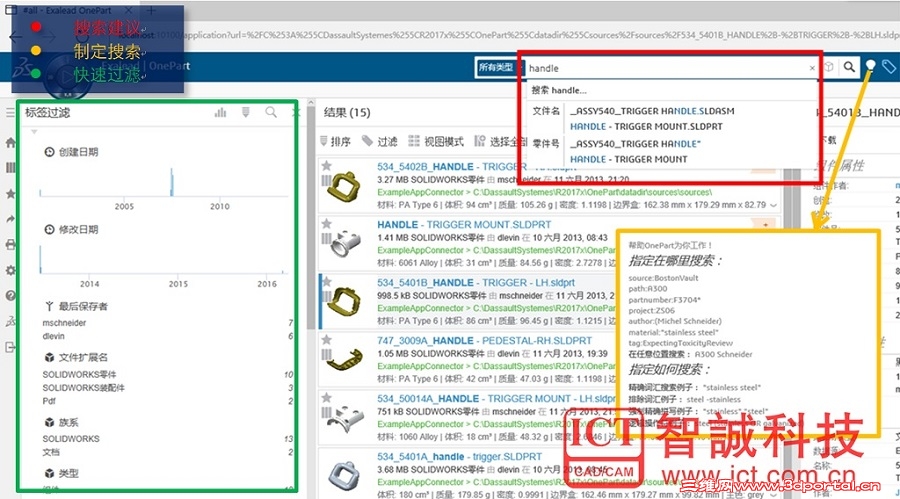Image resolution: width=900 pixels, height=499 pixels.
Task: Click the 创建日期 date histogram timeline
Action: pyautogui.click(x=164, y=183)
